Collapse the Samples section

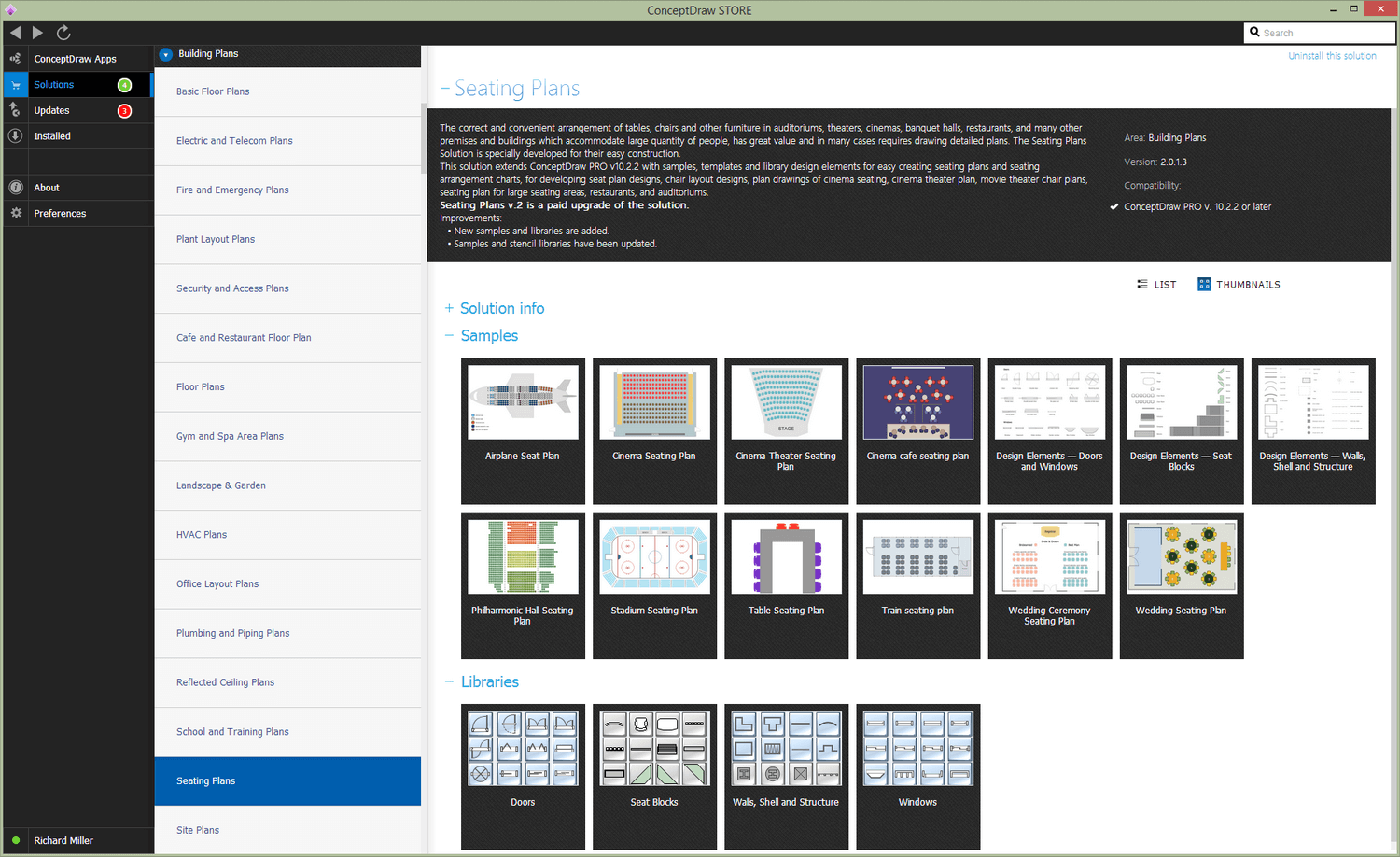(x=449, y=335)
